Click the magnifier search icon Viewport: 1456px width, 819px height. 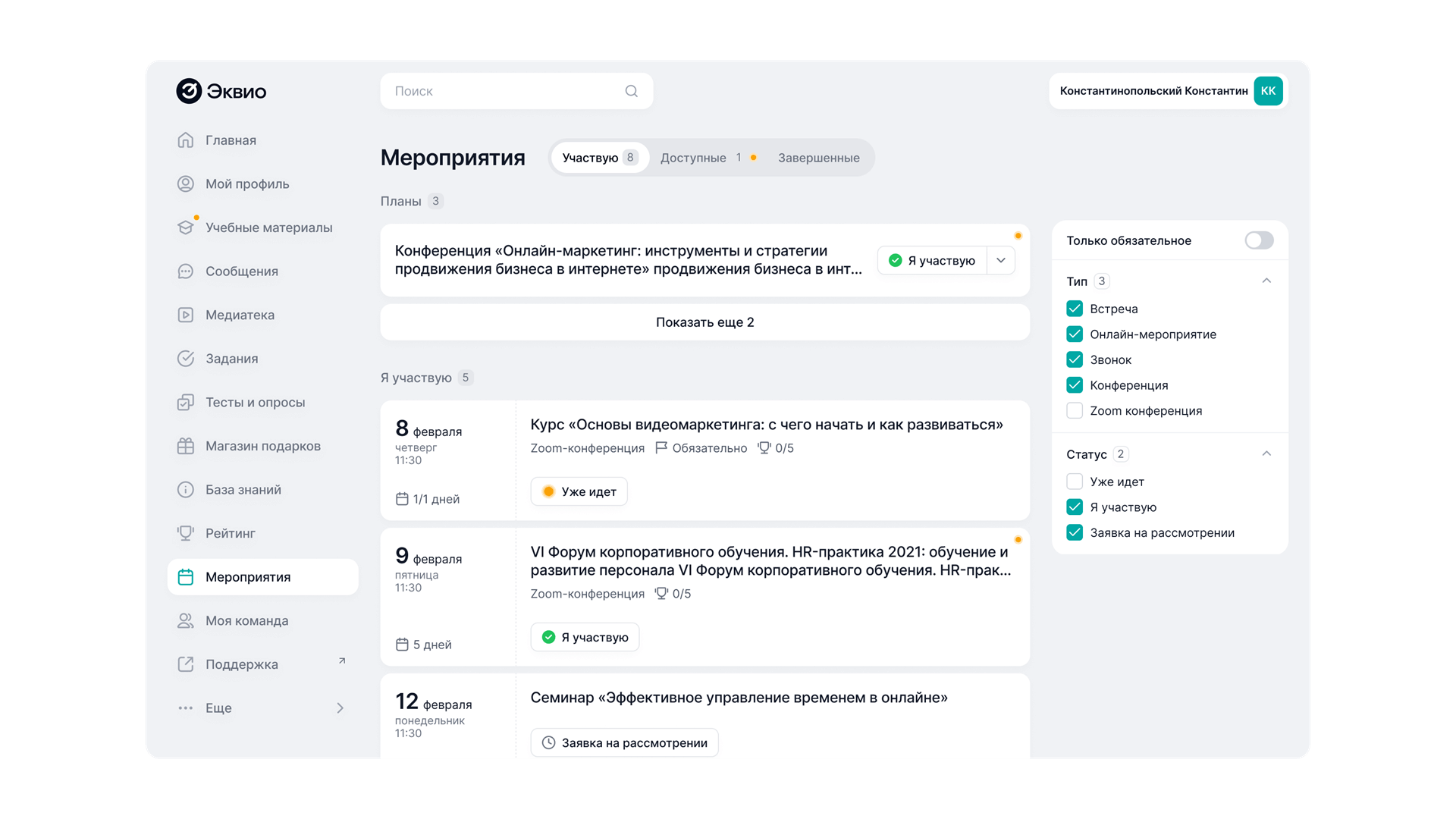pos(632,91)
